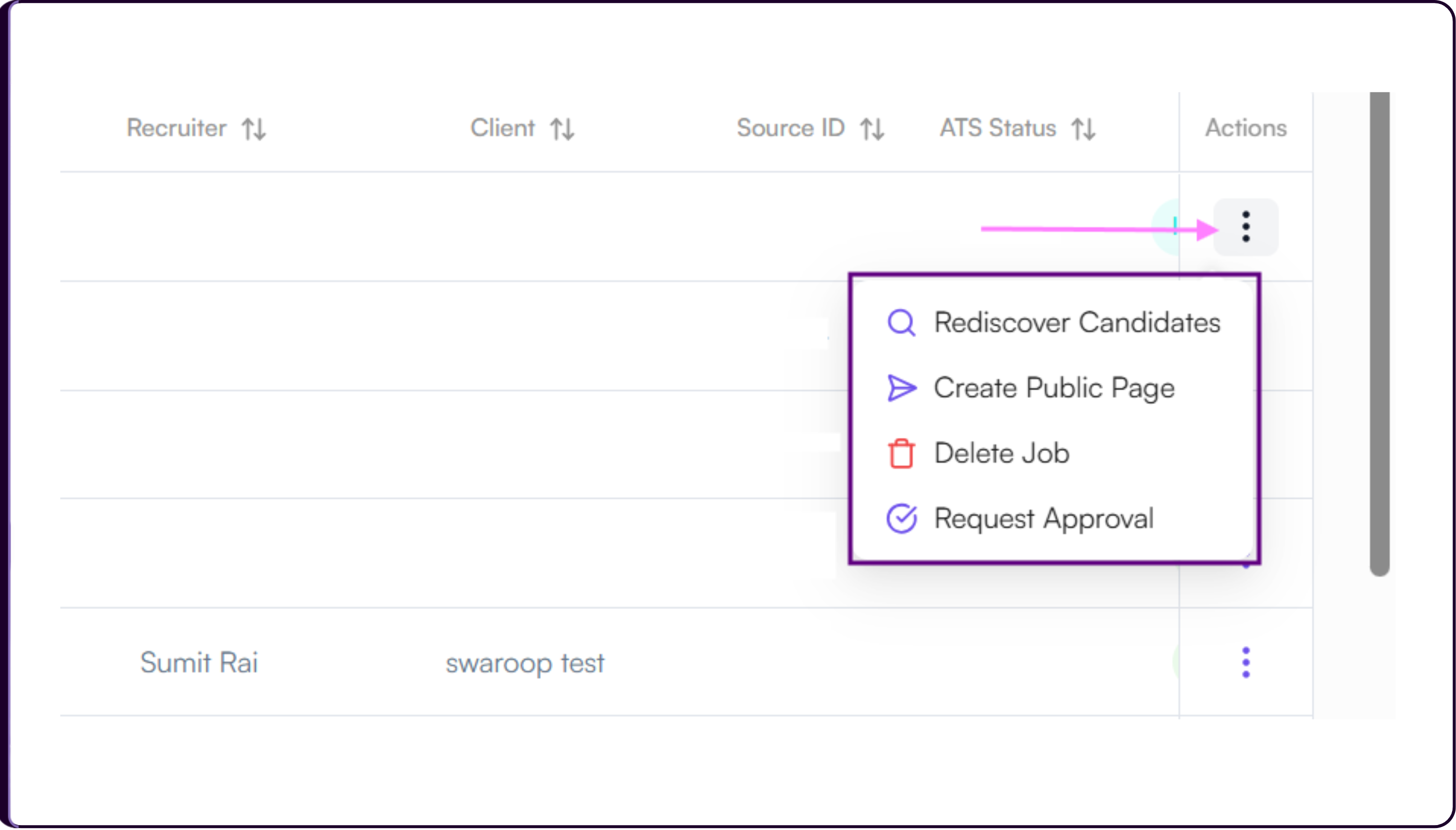Sort table by ATS Status arrows
1456x830 pixels.
pyautogui.click(x=1083, y=129)
